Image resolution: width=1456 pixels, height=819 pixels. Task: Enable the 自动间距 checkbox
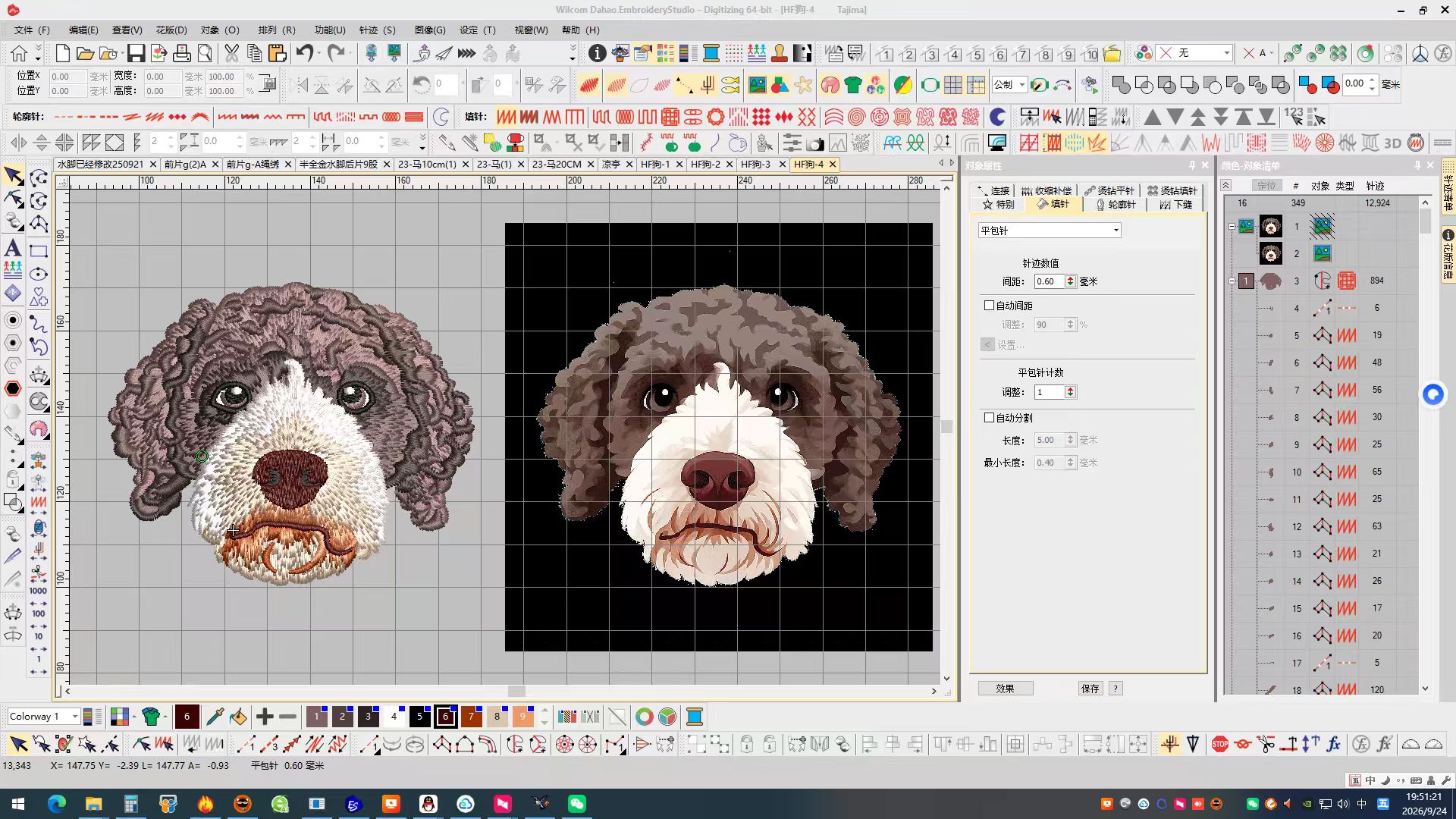point(989,306)
